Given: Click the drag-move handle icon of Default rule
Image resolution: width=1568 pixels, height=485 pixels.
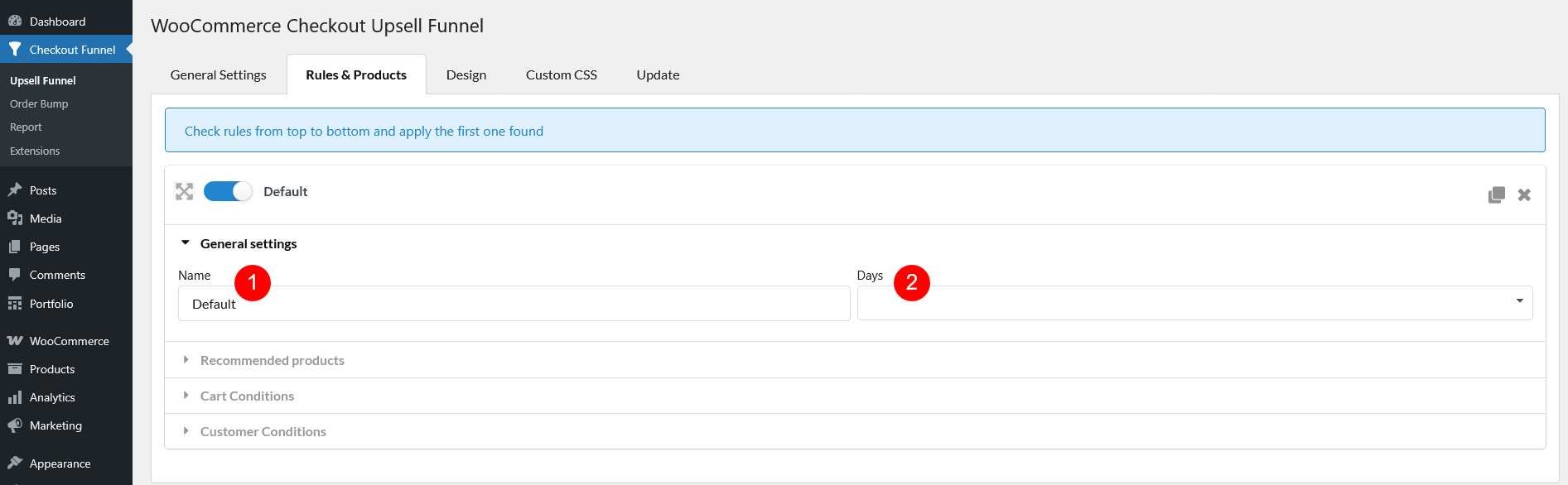Looking at the screenshot, I should (x=184, y=192).
